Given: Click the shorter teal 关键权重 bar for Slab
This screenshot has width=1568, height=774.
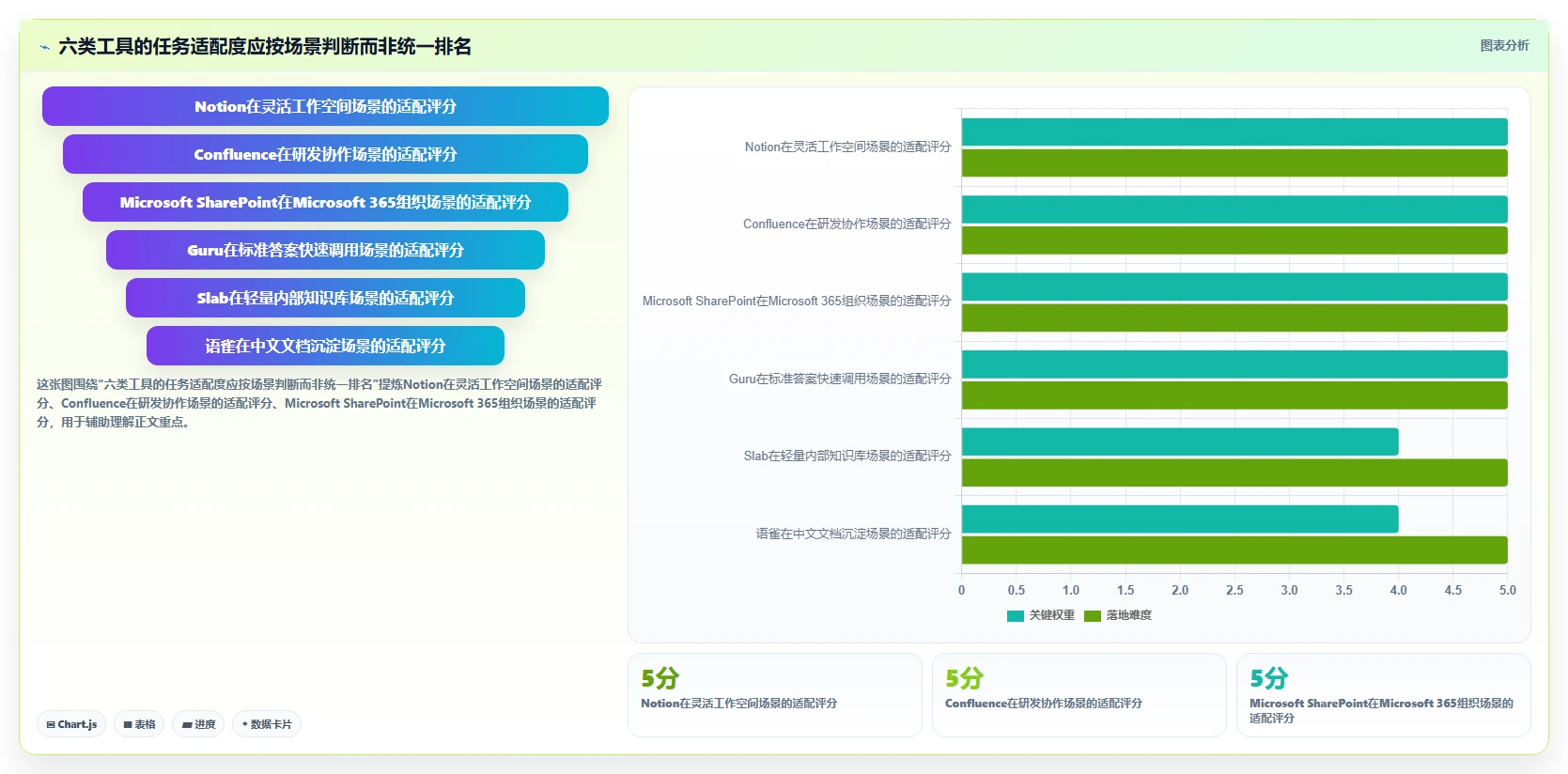Looking at the screenshot, I should coord(1180,441).
